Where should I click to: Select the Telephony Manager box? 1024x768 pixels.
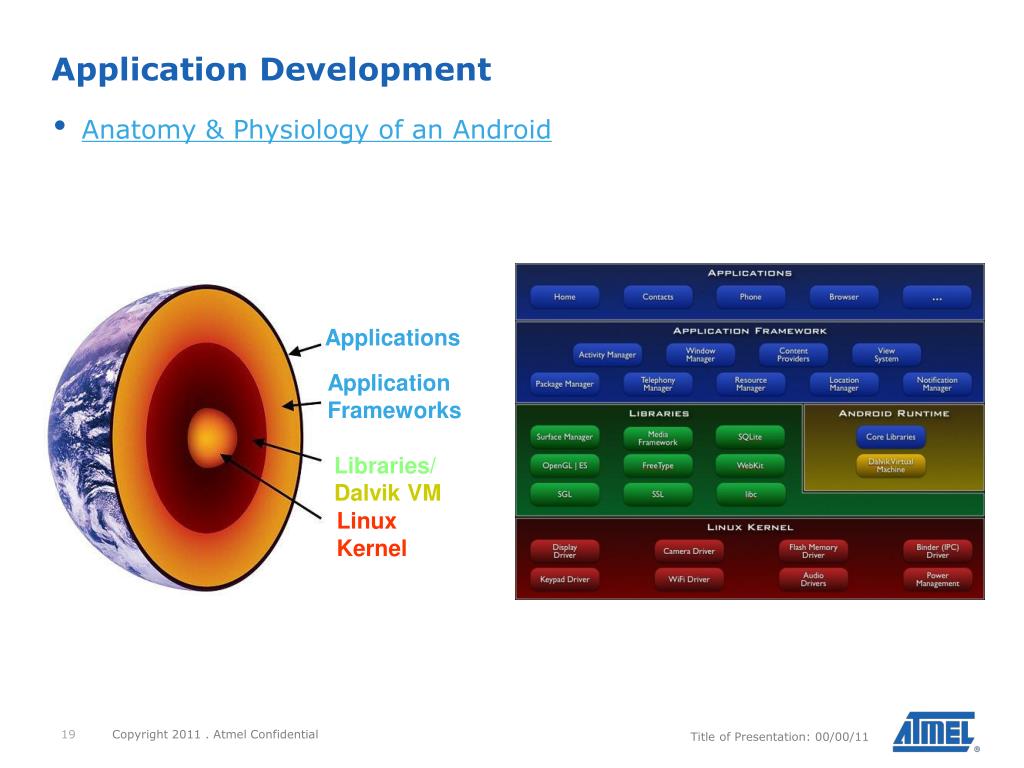658,384
